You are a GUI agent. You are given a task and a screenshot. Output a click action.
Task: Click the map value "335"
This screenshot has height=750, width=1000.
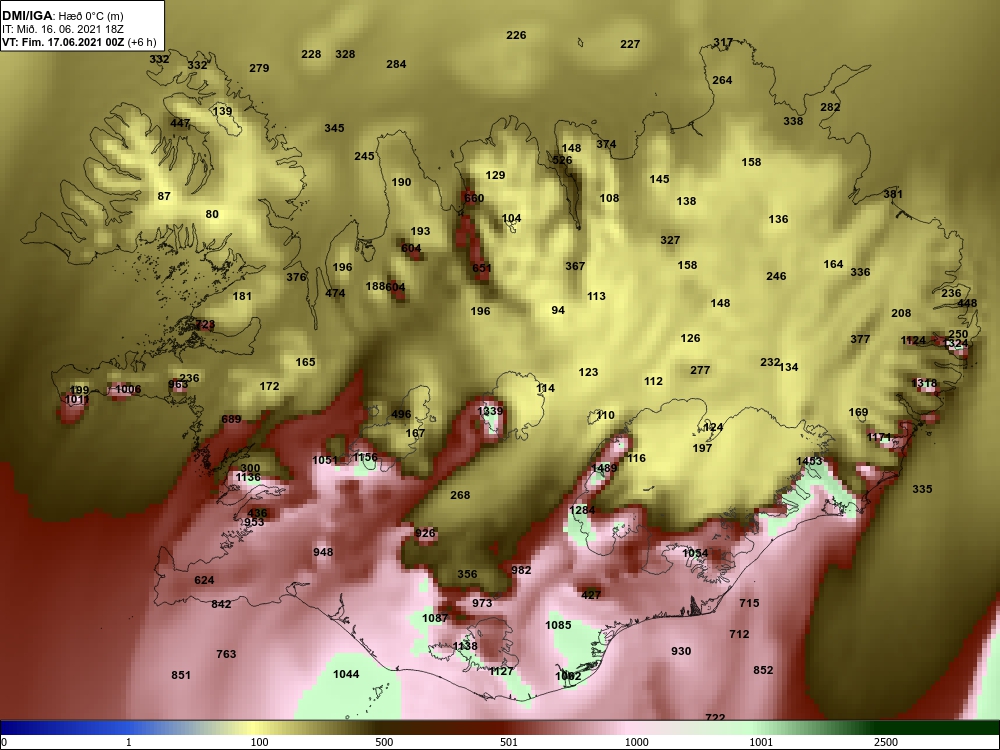click(922, 489)
